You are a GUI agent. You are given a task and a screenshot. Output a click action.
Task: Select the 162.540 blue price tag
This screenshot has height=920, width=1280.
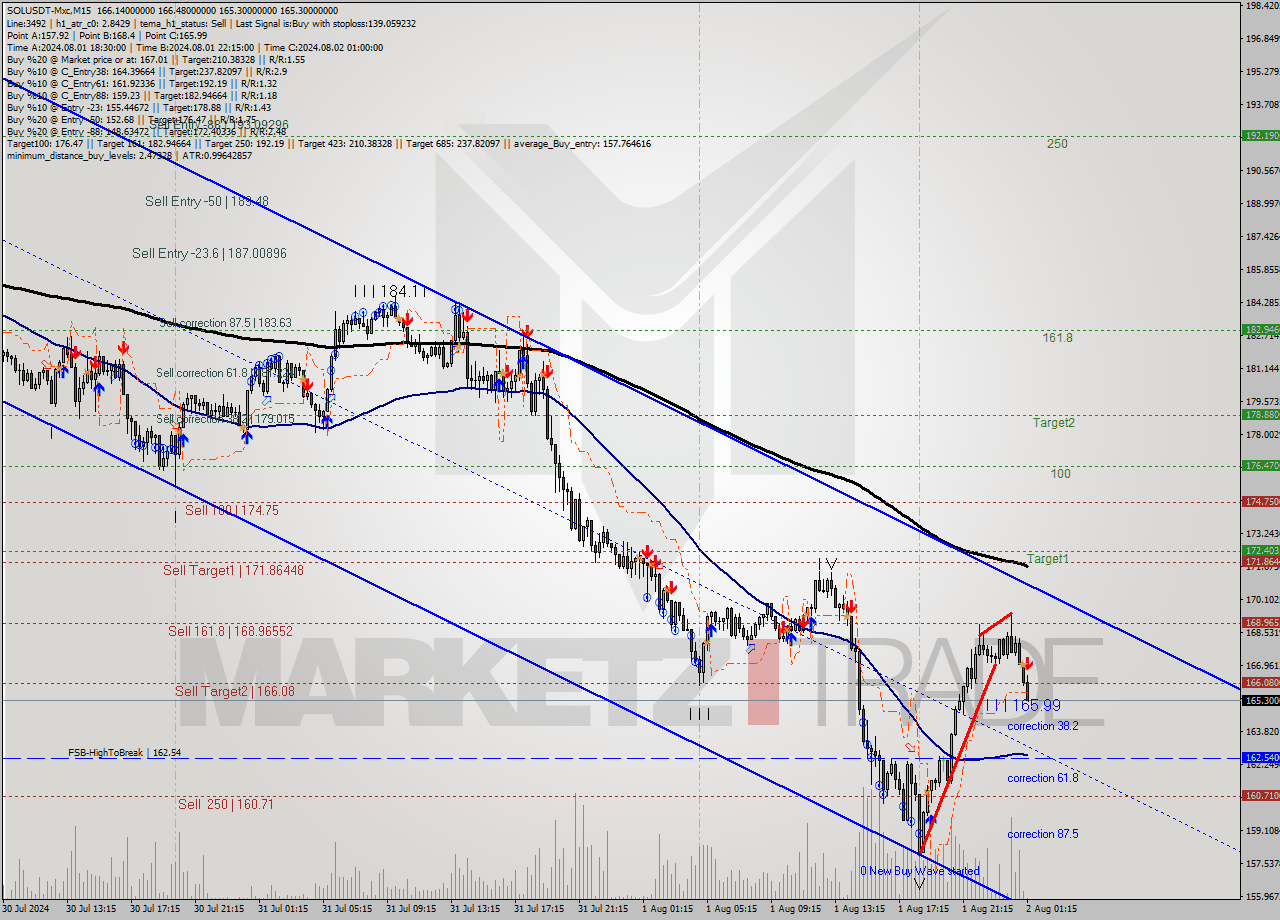[1260, 758]
